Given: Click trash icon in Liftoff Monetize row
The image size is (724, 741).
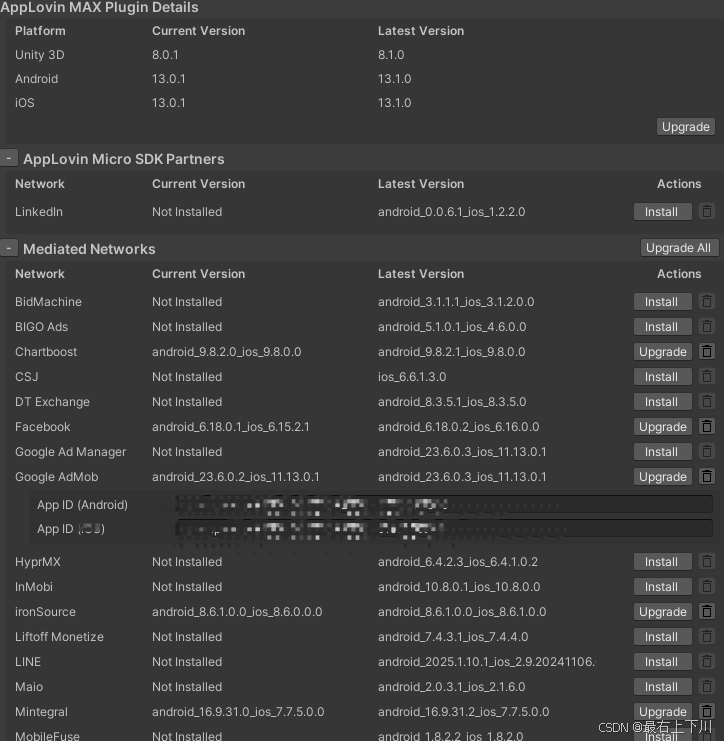Looking at the screenshot, I should [707, 637].
